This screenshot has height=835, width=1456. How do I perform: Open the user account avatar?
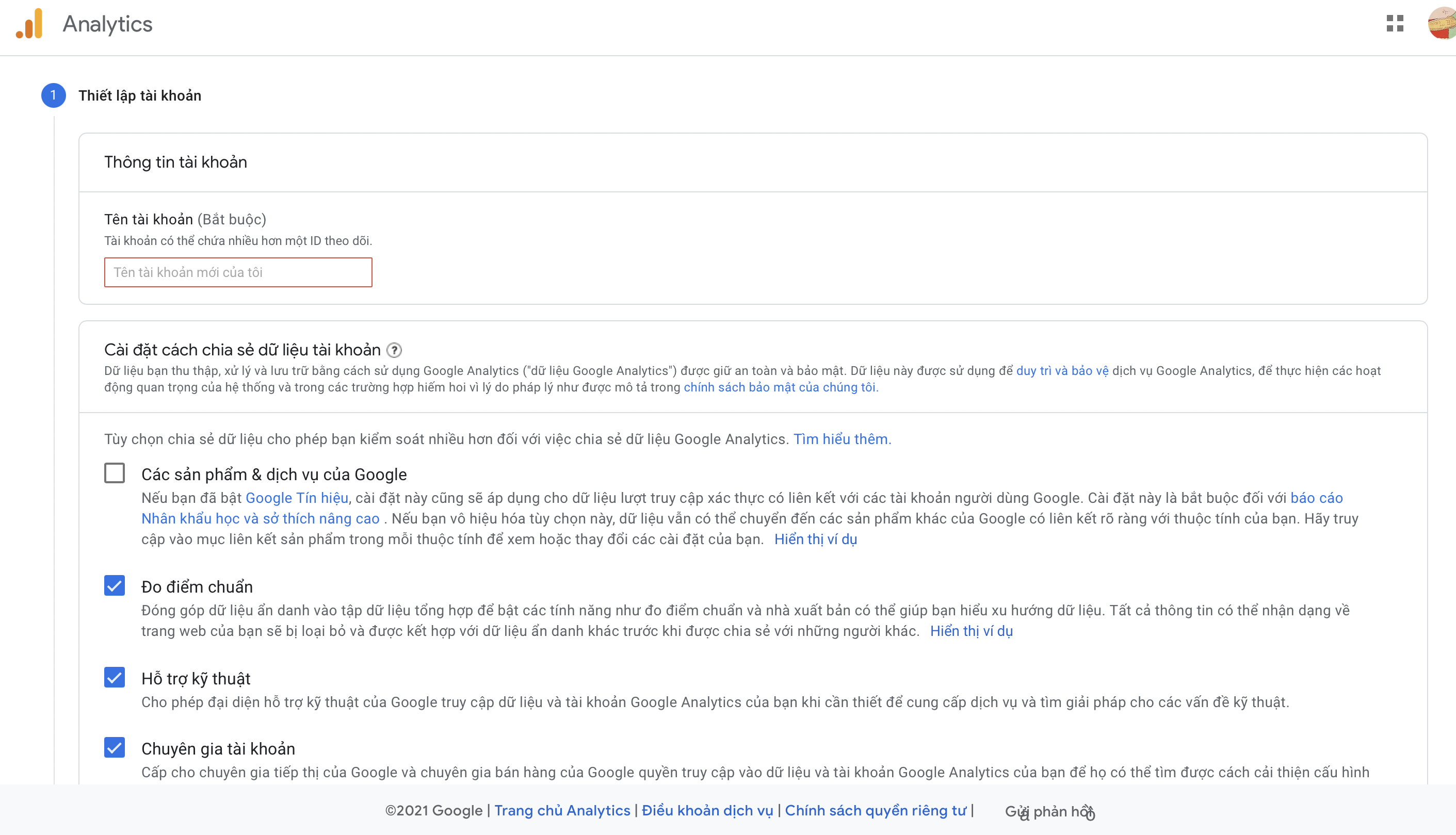1442,24
